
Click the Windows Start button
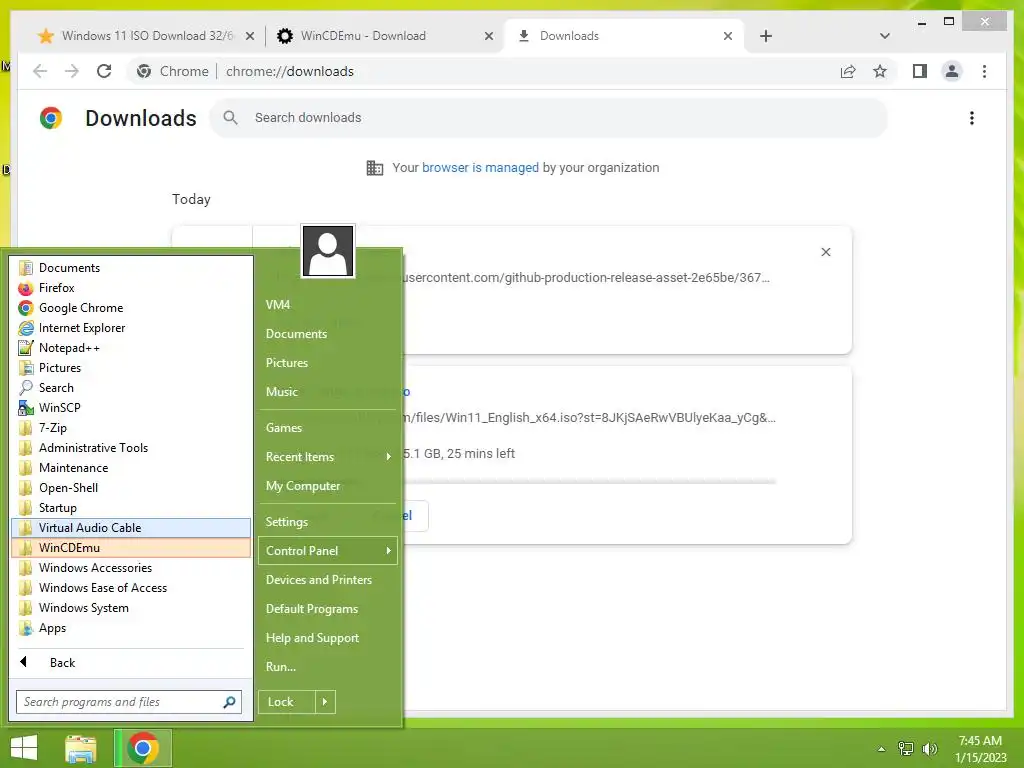click(24, 748)
